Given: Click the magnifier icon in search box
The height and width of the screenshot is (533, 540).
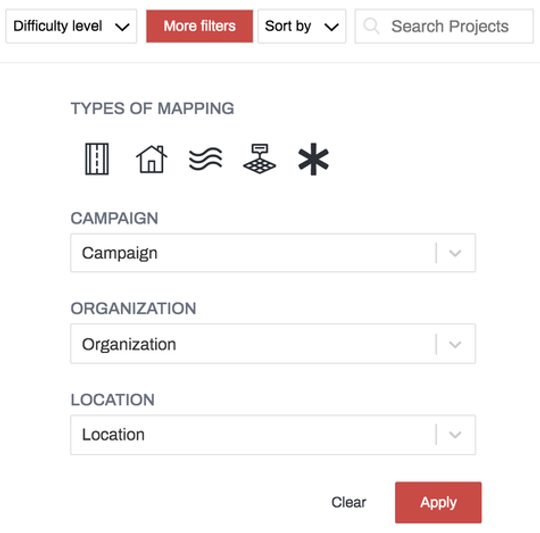Looking at the screenshot, I should click(x=371, y=26).
